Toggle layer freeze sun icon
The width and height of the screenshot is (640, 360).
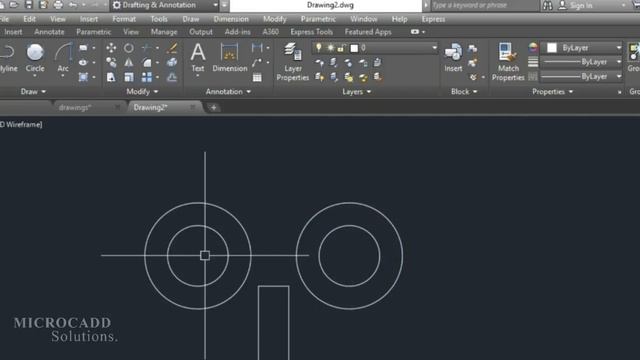click(330, 48)
